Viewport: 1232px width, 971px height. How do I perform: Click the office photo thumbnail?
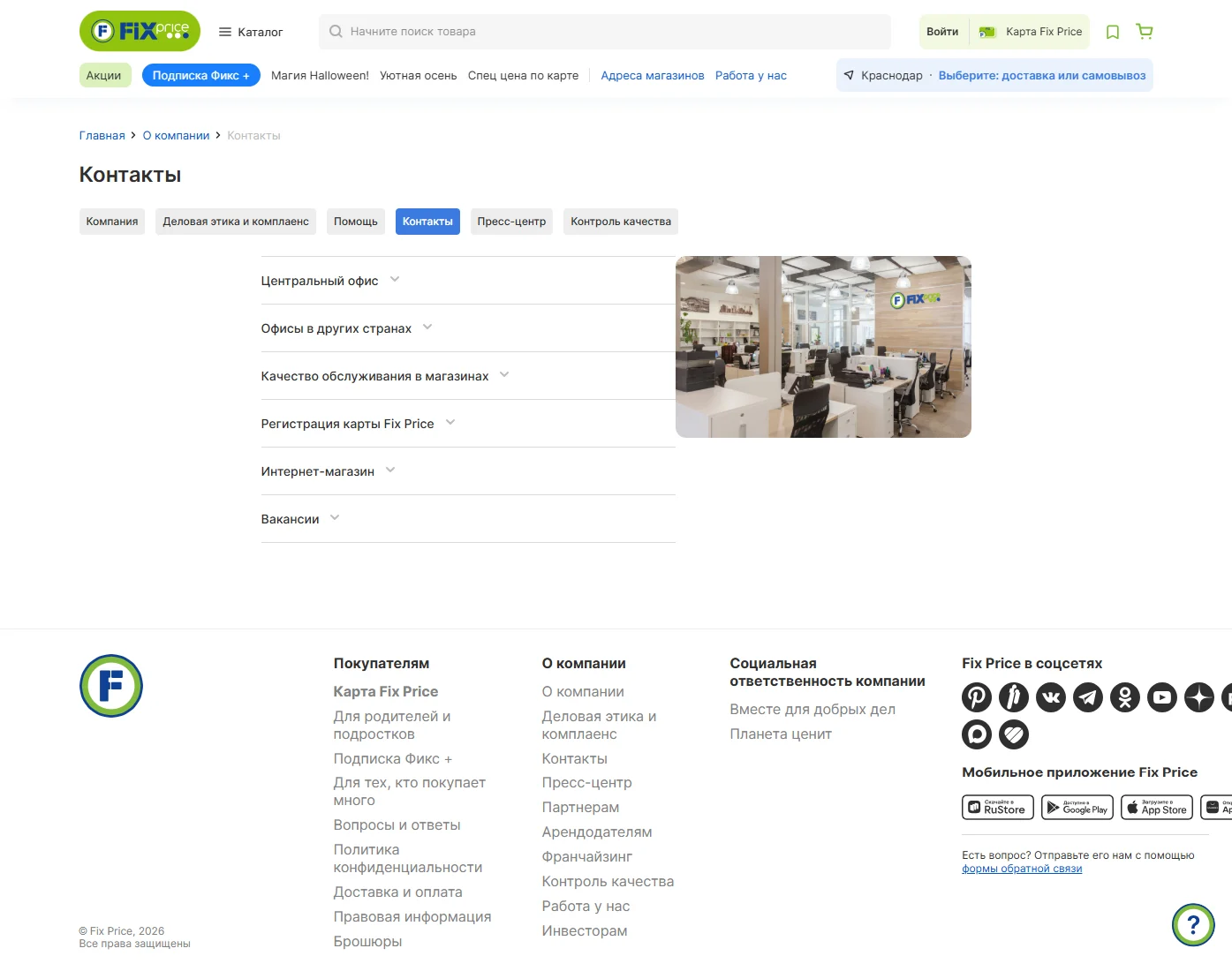[x=823, y=347]
